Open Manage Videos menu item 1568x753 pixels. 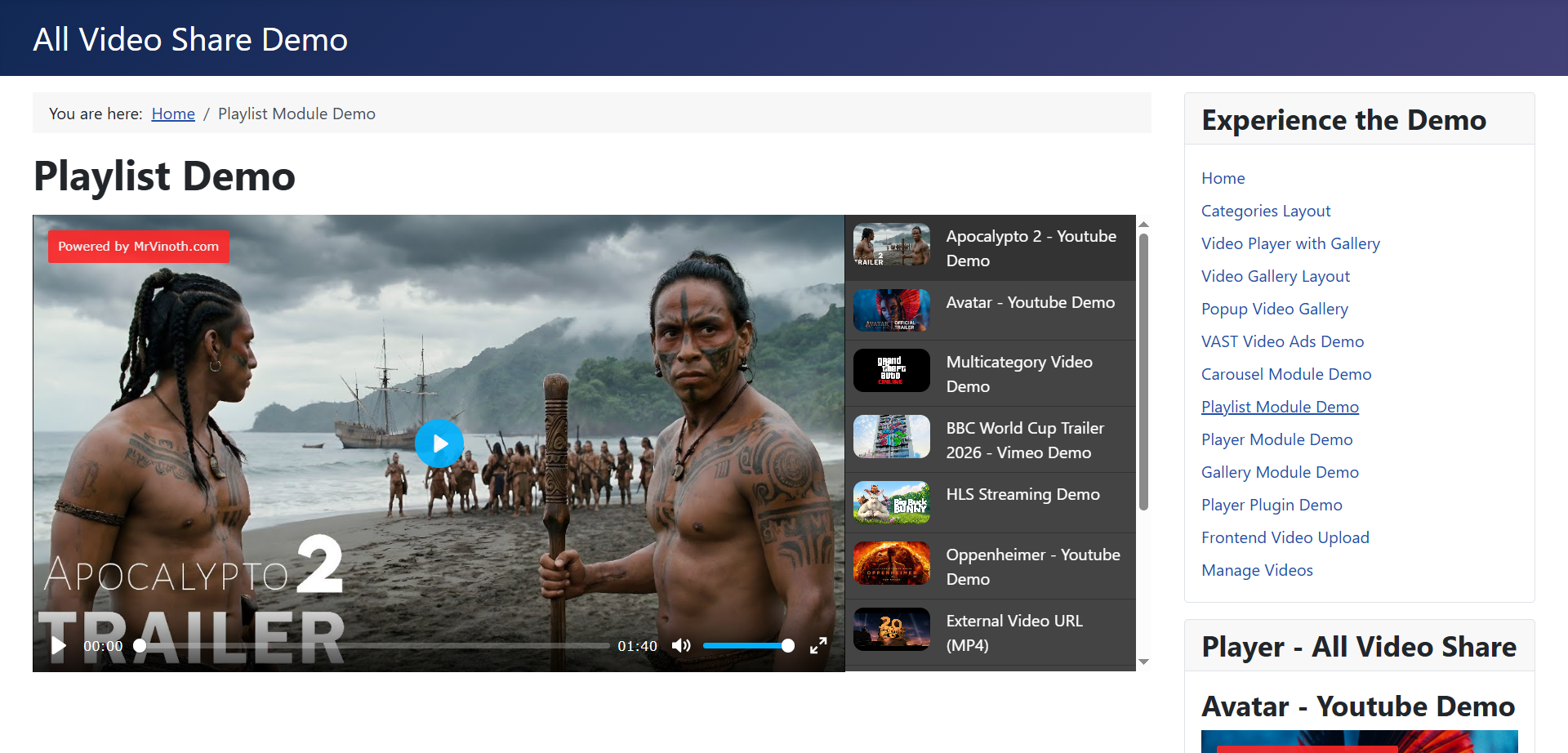1257,570
